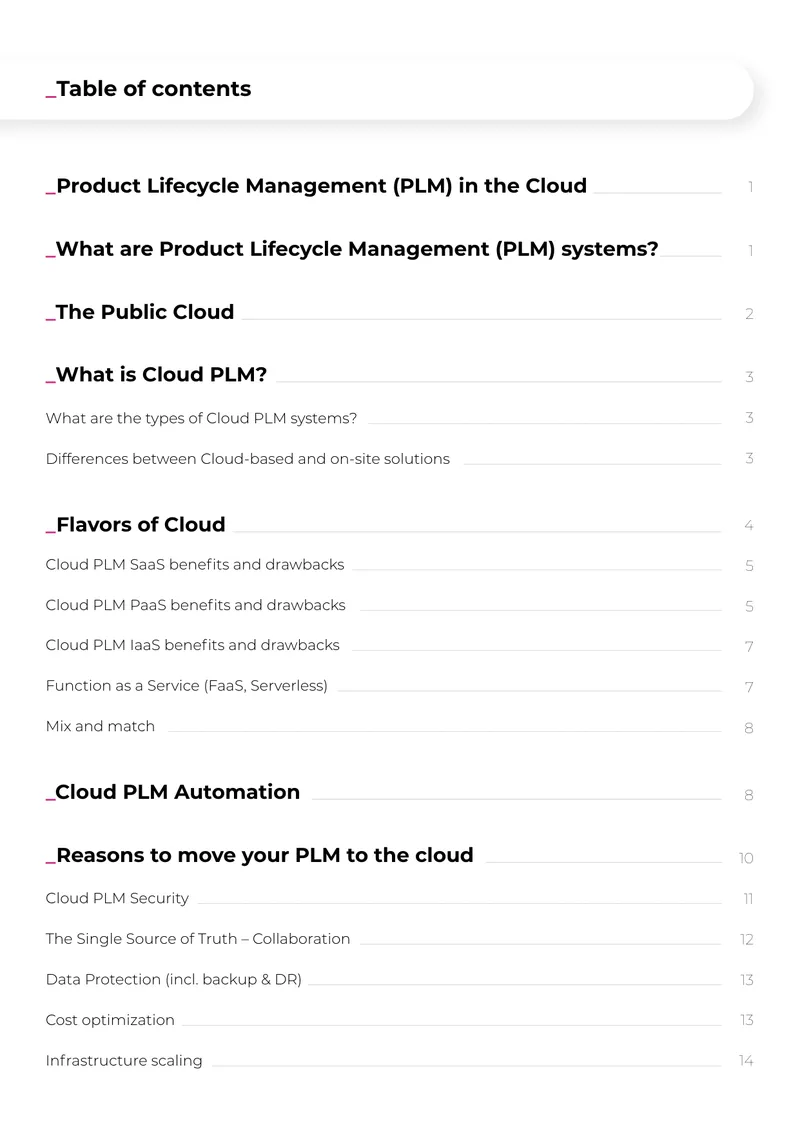Open the 'Mix and match' entry
Viewport: 800px width, 1130px height.
tap(100, 726)
